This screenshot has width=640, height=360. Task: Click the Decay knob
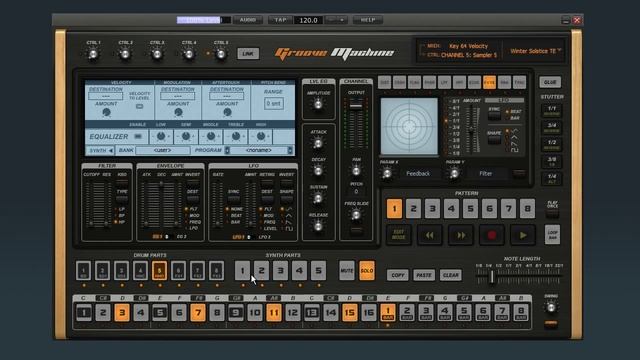click(x=318, y=171)
